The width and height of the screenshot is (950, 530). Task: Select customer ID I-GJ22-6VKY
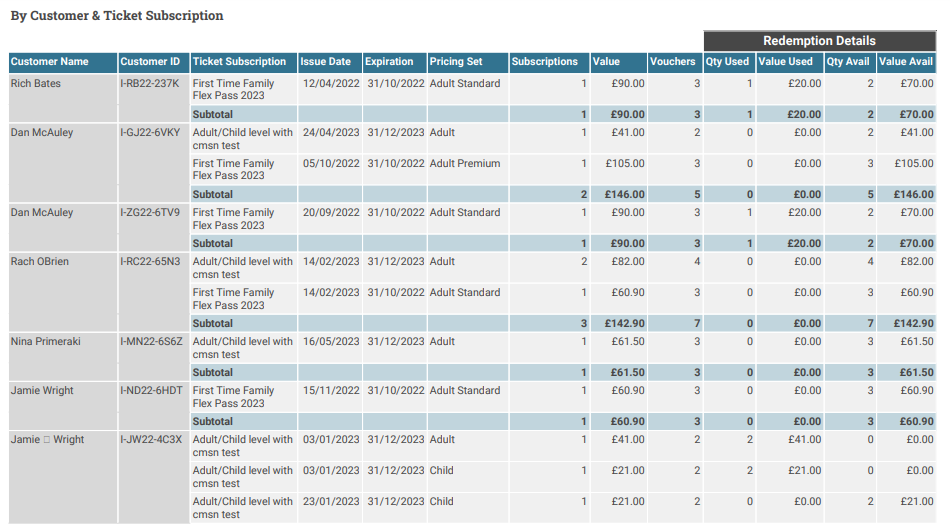(x=150, y=133)
